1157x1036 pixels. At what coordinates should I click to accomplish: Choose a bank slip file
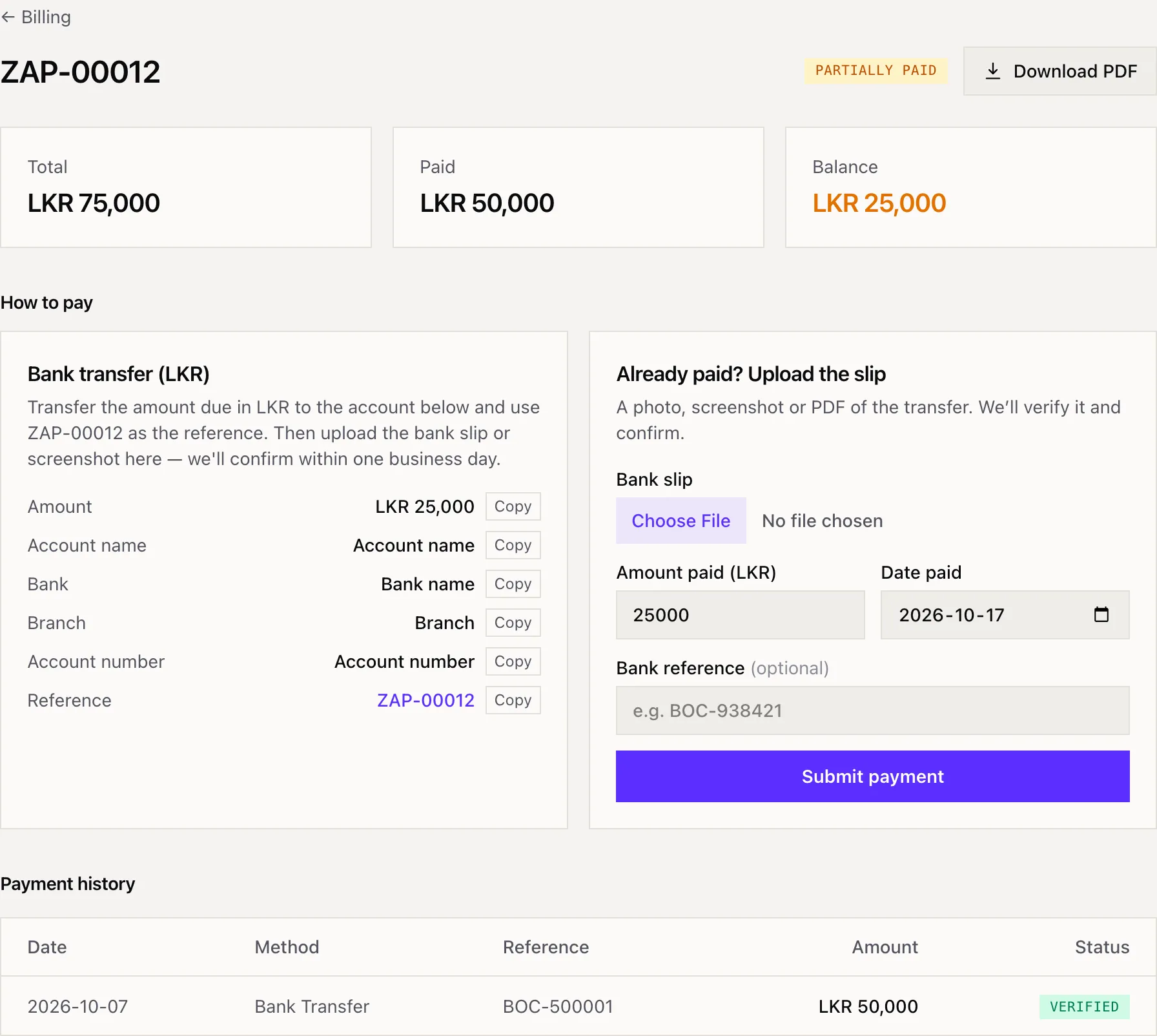pyautogui.click(x=681, y=521)
